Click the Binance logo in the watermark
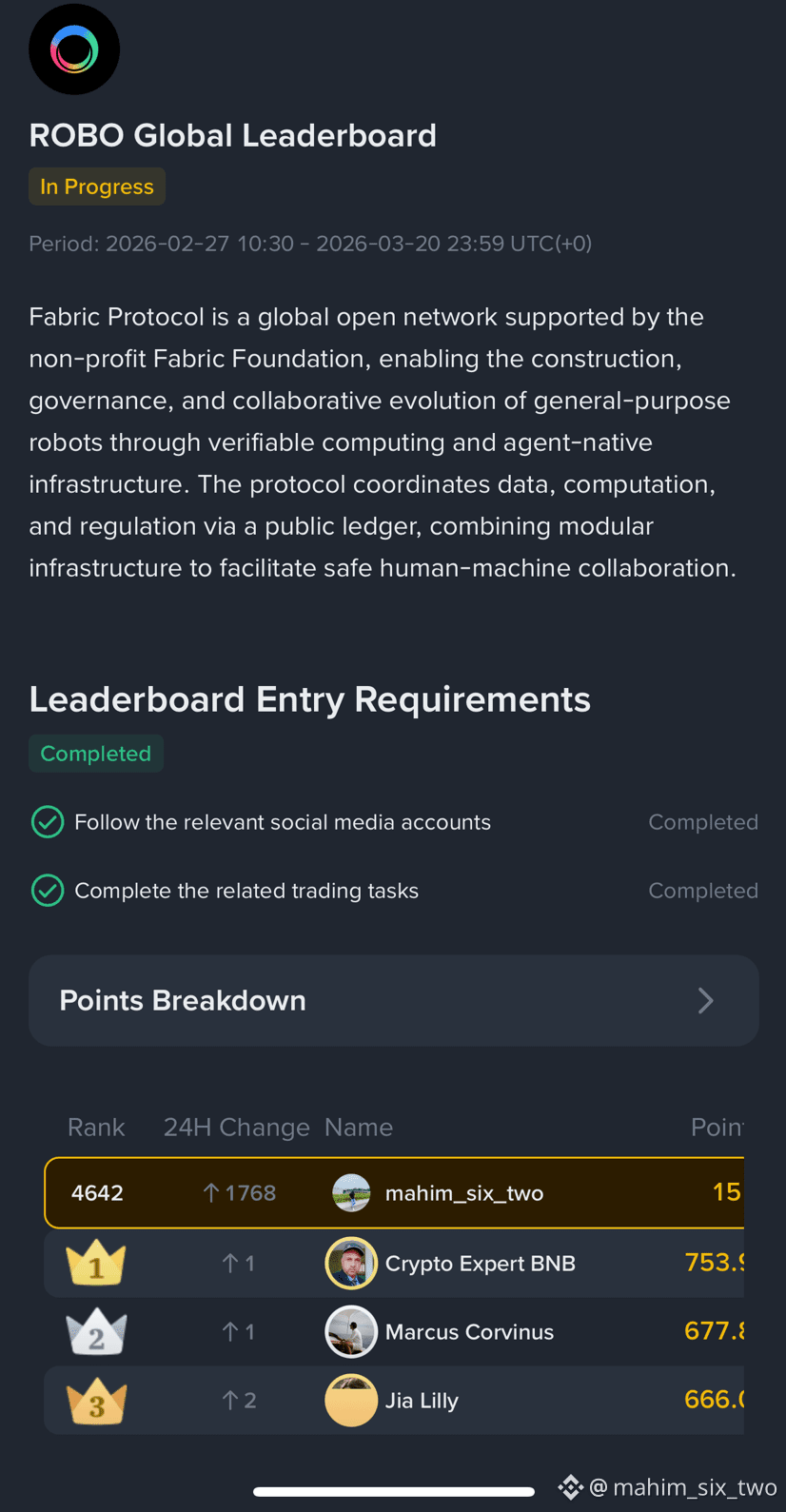The width and height of the screenshot is (786, 1512). click(571, 1486)
